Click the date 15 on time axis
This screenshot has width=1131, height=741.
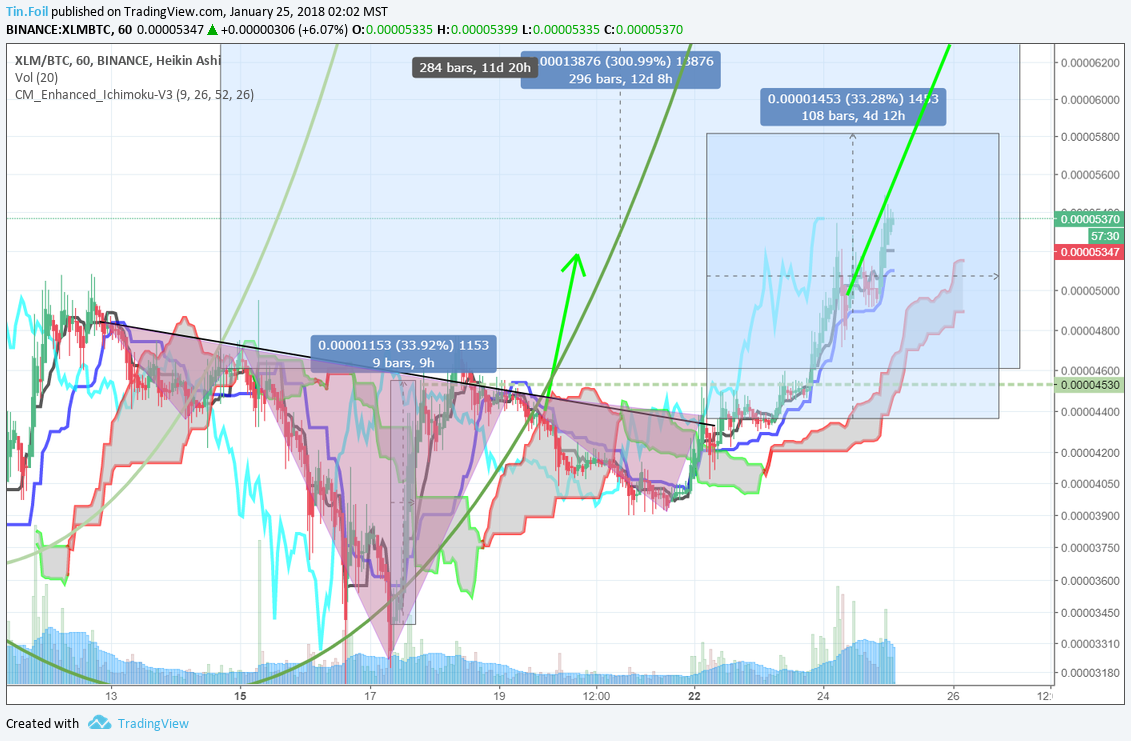240,696
